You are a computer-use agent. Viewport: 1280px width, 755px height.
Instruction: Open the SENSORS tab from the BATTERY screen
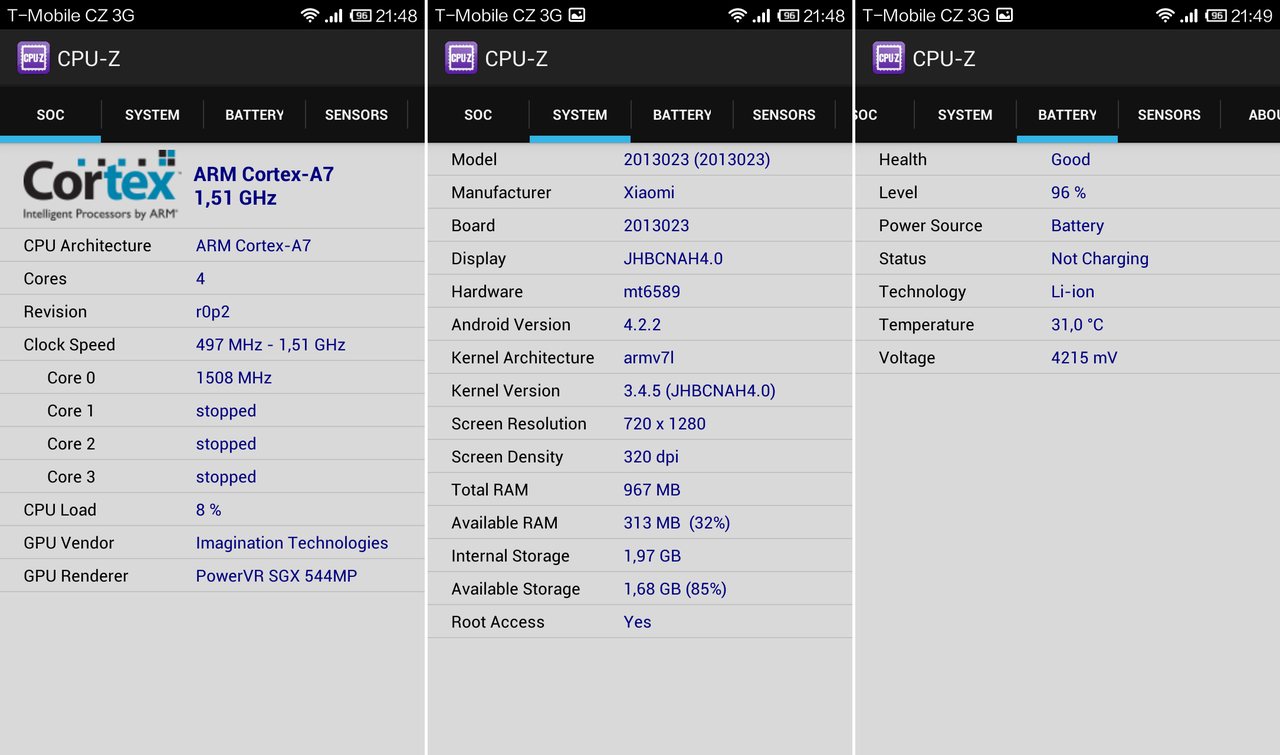click(1169, 115)
